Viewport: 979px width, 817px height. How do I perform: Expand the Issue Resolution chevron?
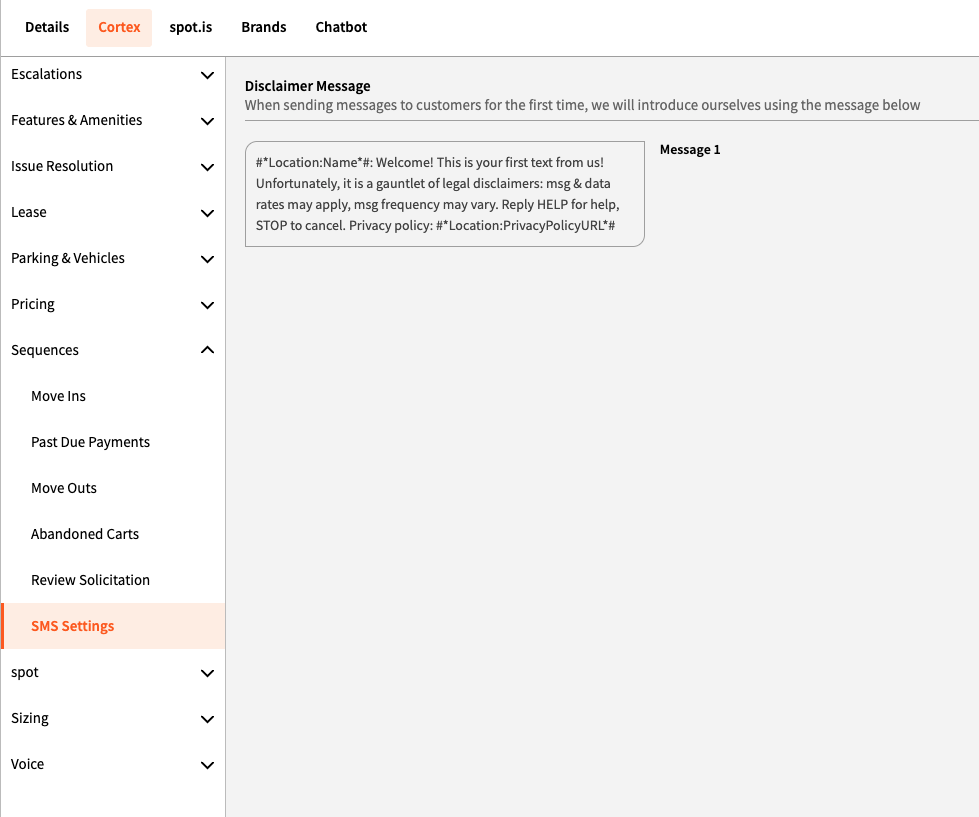(207, 167)
